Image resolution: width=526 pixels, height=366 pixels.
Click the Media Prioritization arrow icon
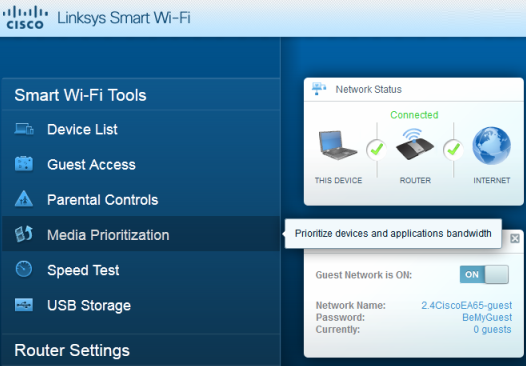pos(24,234)
